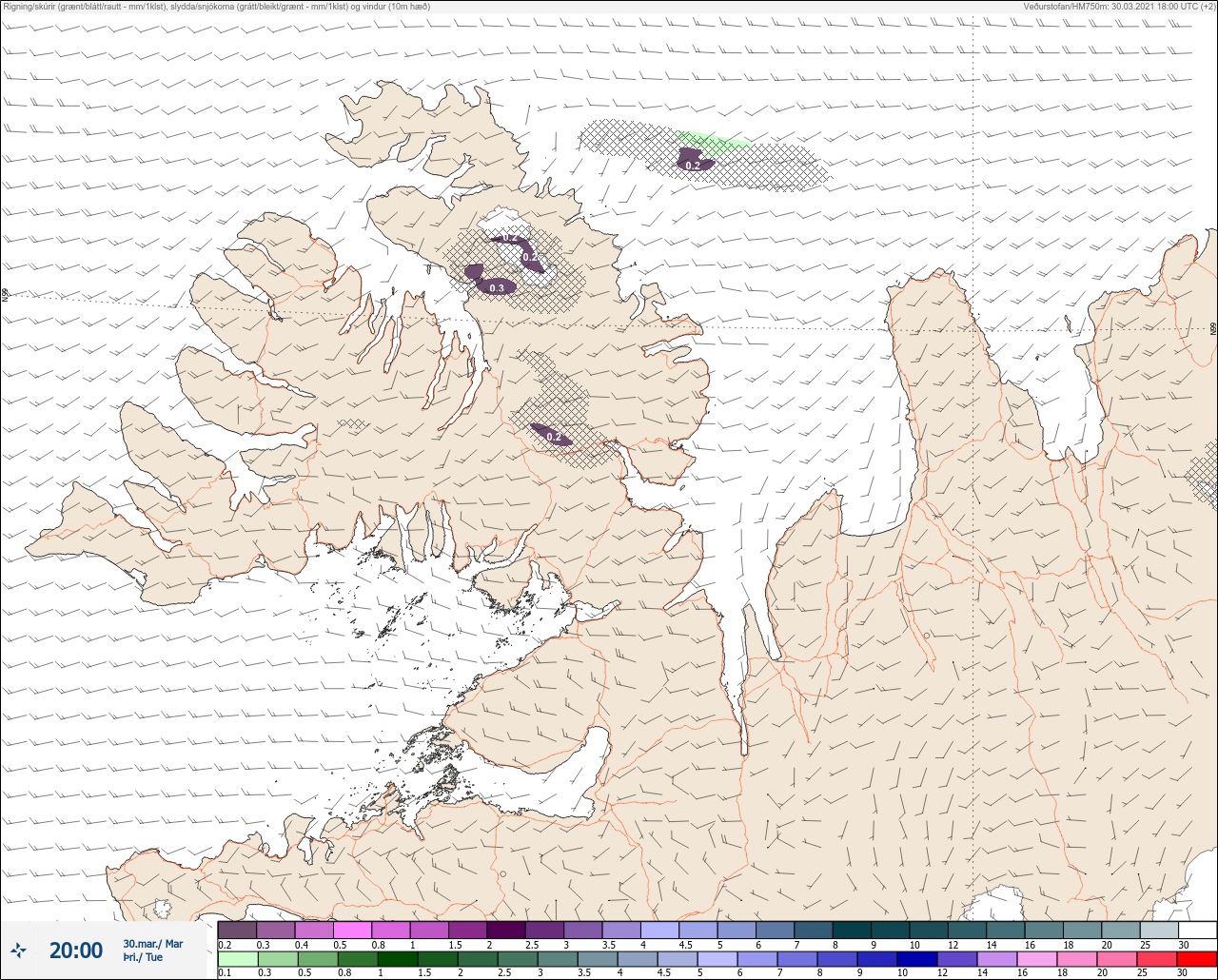This screenshot has height=980, width=1218.
Task: Select the red 30 swatch, bottom legend row
Action: [x=1197, y=959]
